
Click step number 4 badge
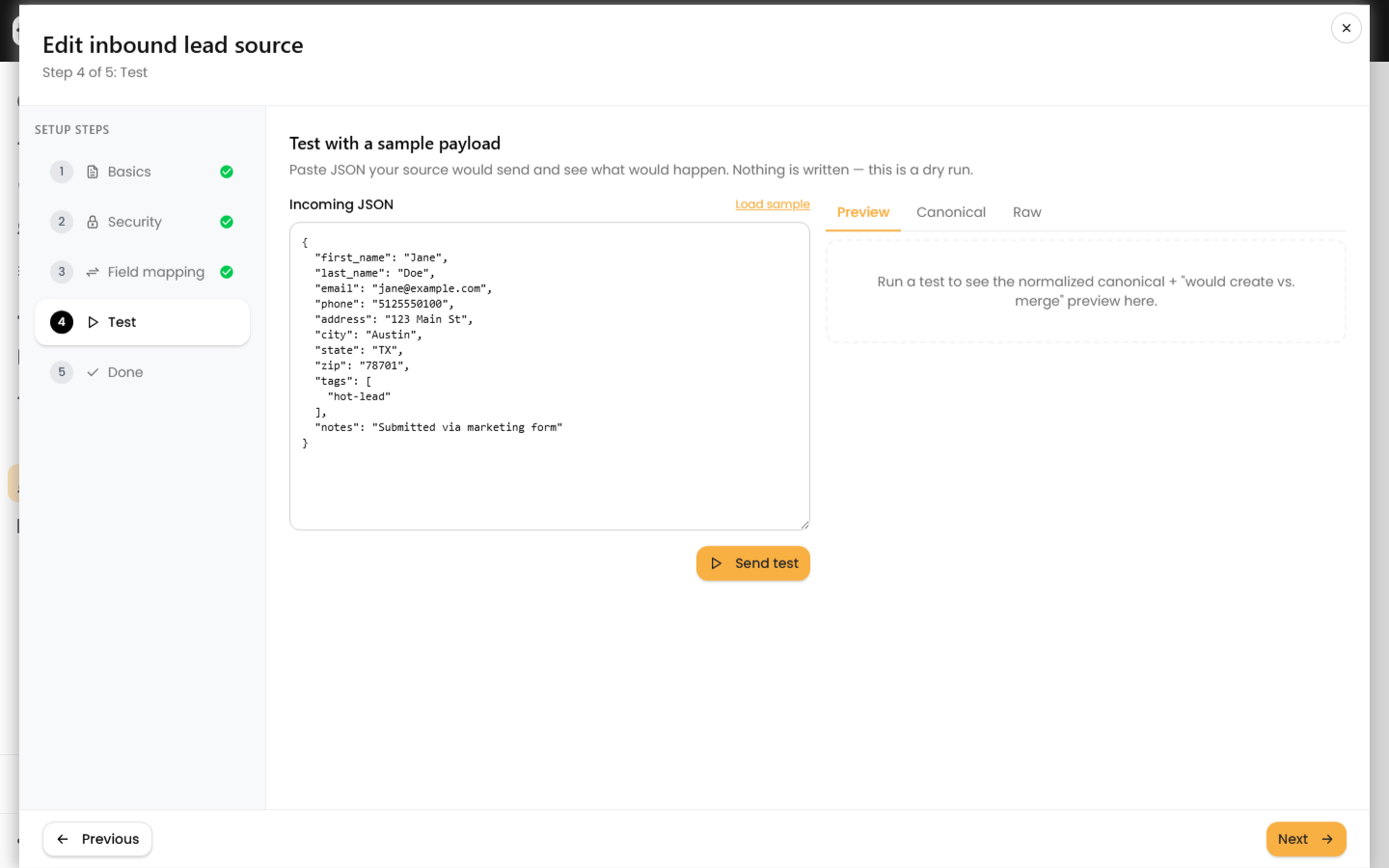[x=62, y=322]
